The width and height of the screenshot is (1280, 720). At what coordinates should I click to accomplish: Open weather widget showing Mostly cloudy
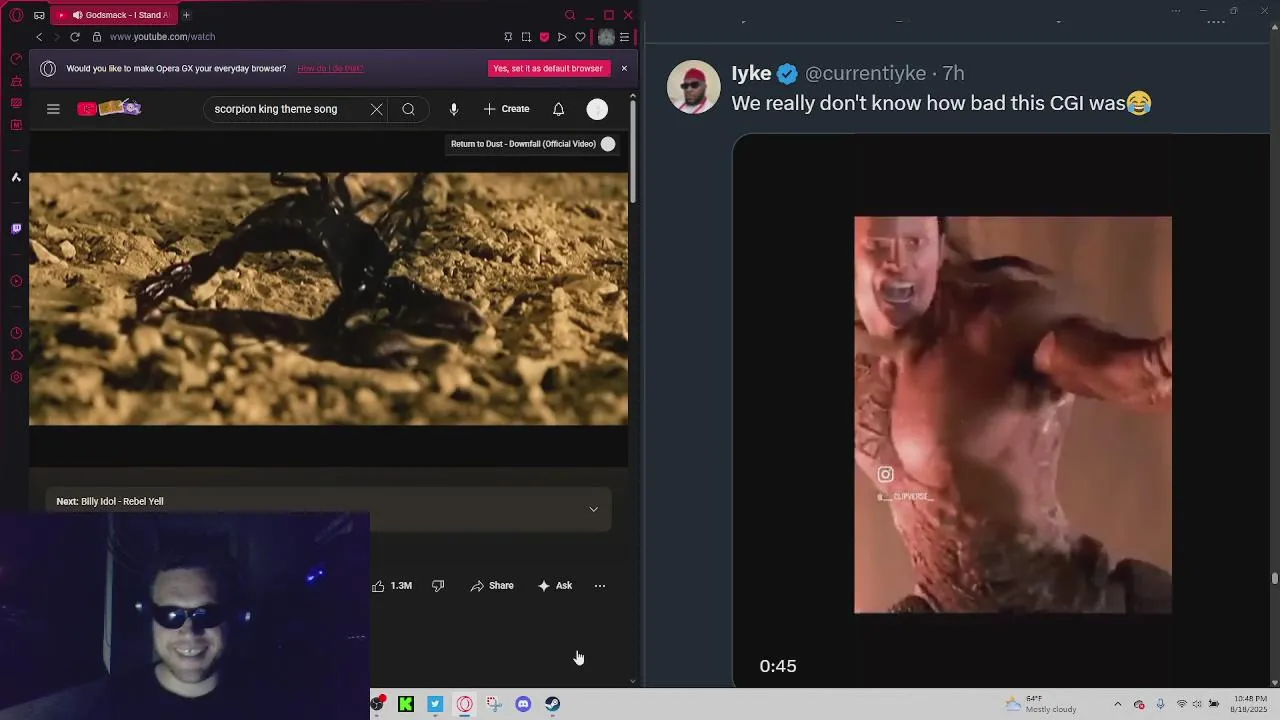(1041, 704)
